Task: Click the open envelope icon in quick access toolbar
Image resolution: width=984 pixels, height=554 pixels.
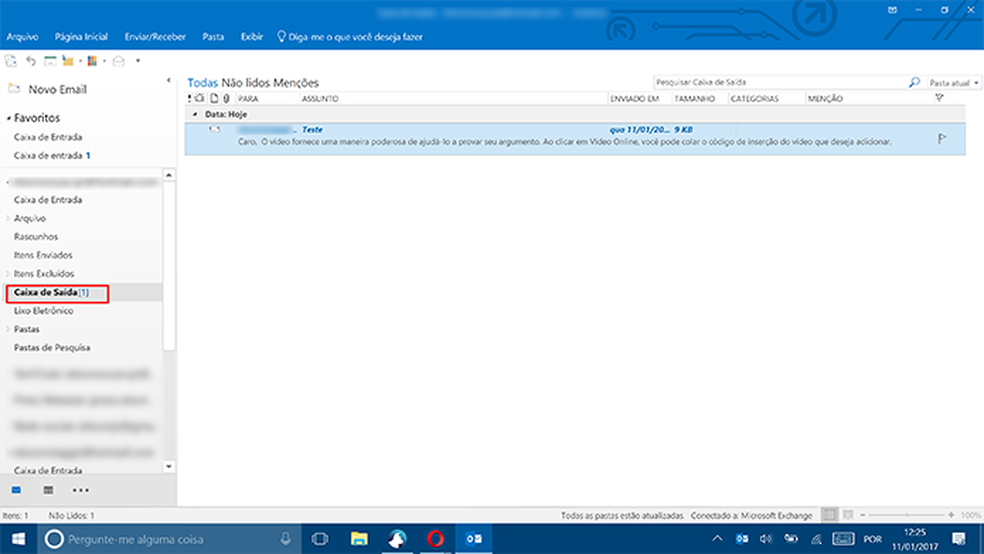Action: 119,61
